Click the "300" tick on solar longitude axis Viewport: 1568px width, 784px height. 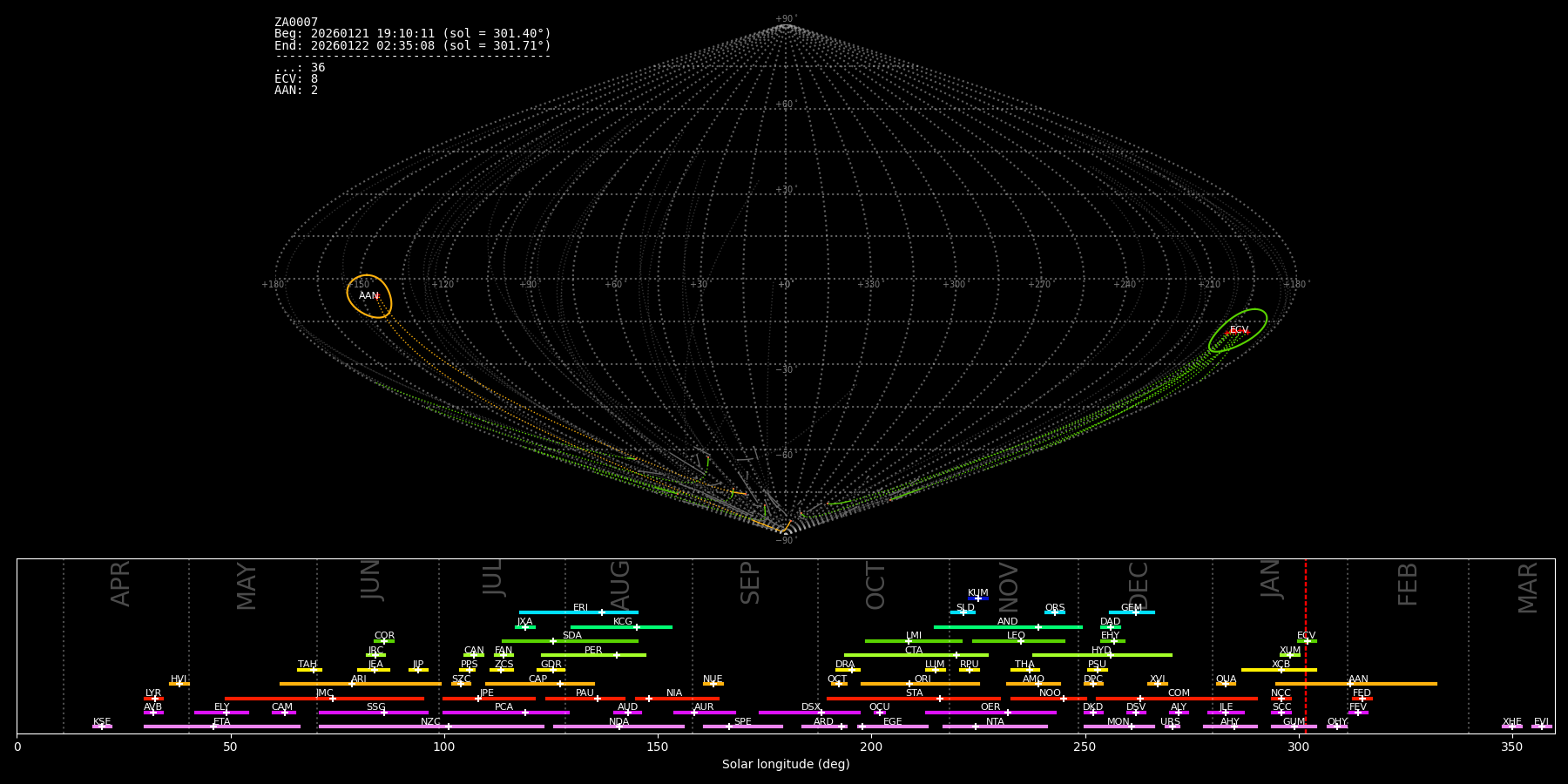pos(1298,747)
